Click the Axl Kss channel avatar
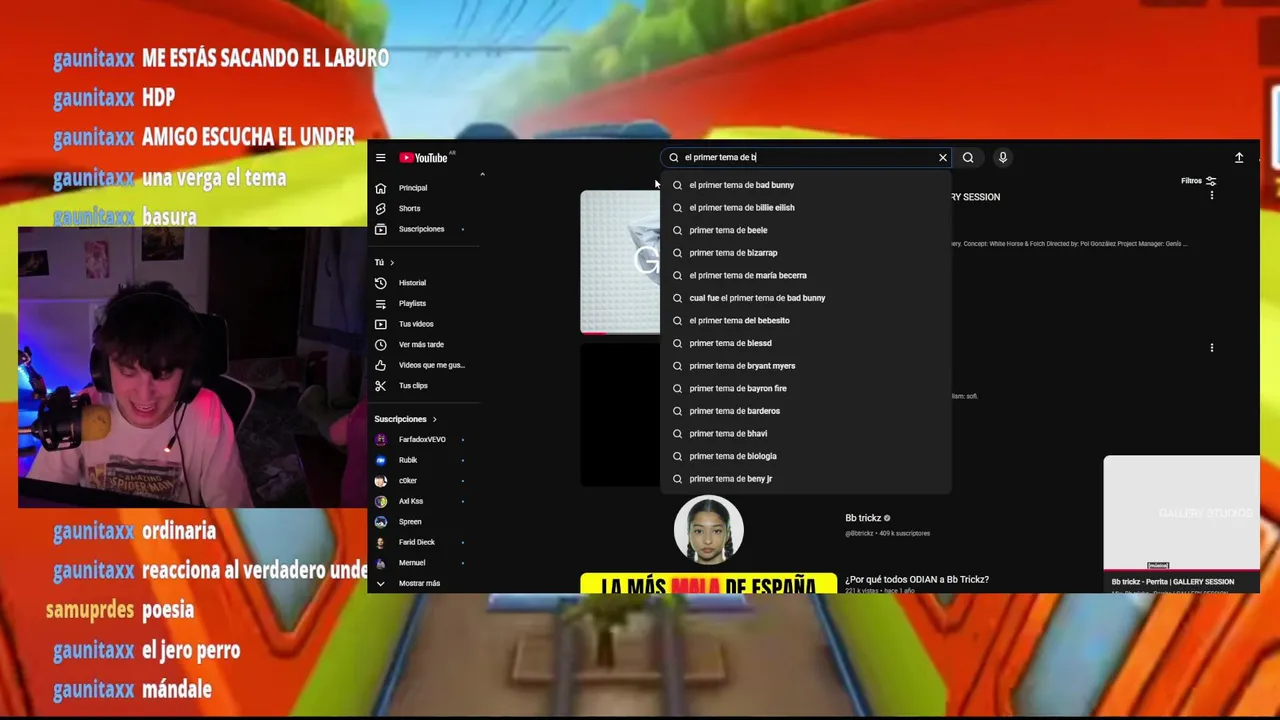1280x720 pixels. pos(380,501)
